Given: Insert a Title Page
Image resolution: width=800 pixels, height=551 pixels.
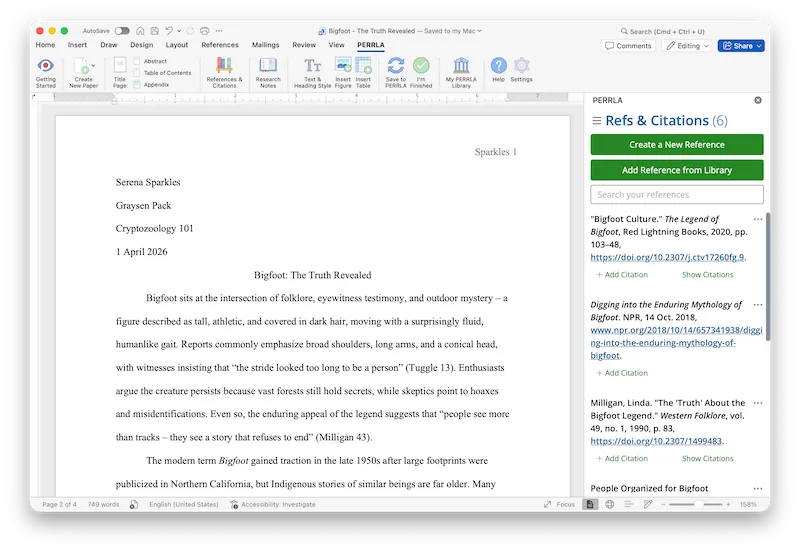Looking at the screenshot, I should tap(119, 72).
